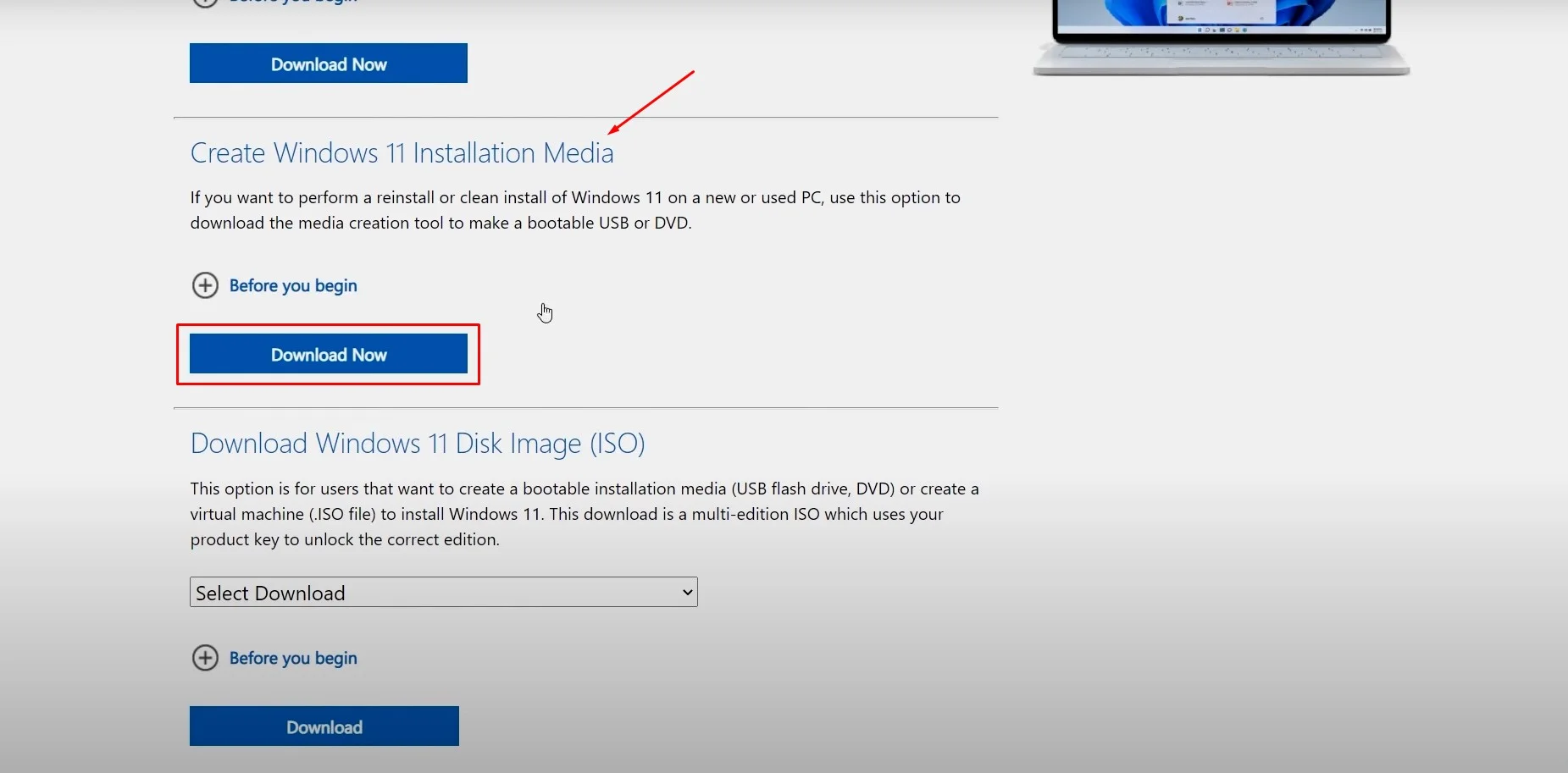Click the 'bootable USB or DVD' text
The height and width of the screenshot is (773, 1568).
(608, 224)
